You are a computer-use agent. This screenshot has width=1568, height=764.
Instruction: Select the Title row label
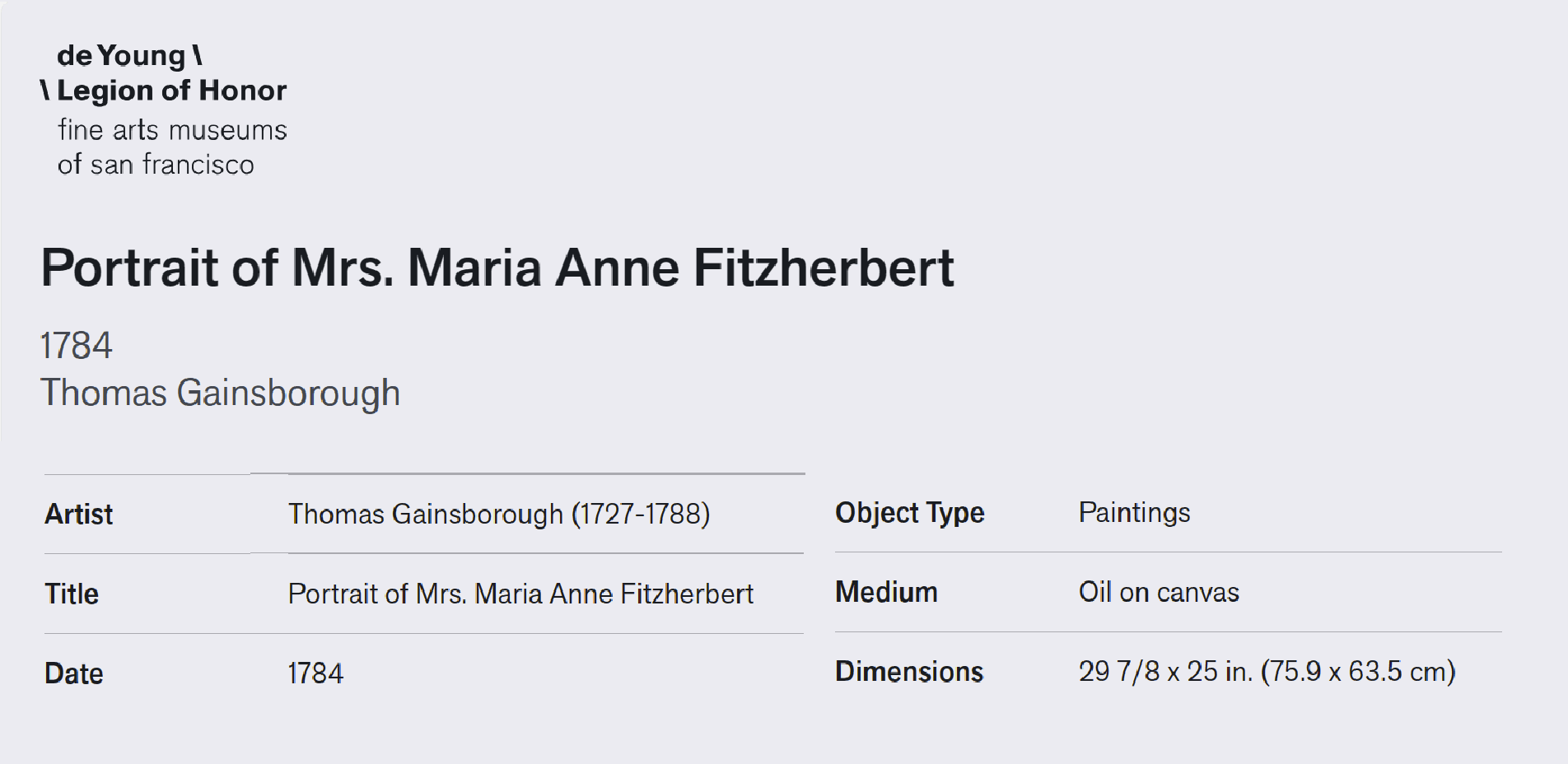tap(72, 594)
